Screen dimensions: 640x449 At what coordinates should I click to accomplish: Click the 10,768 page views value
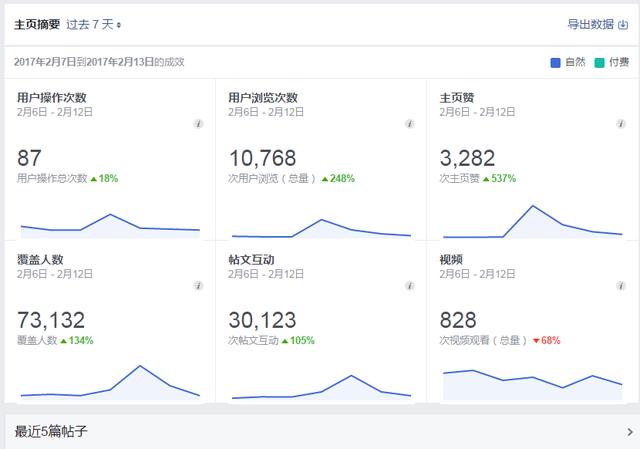[262, 158]
